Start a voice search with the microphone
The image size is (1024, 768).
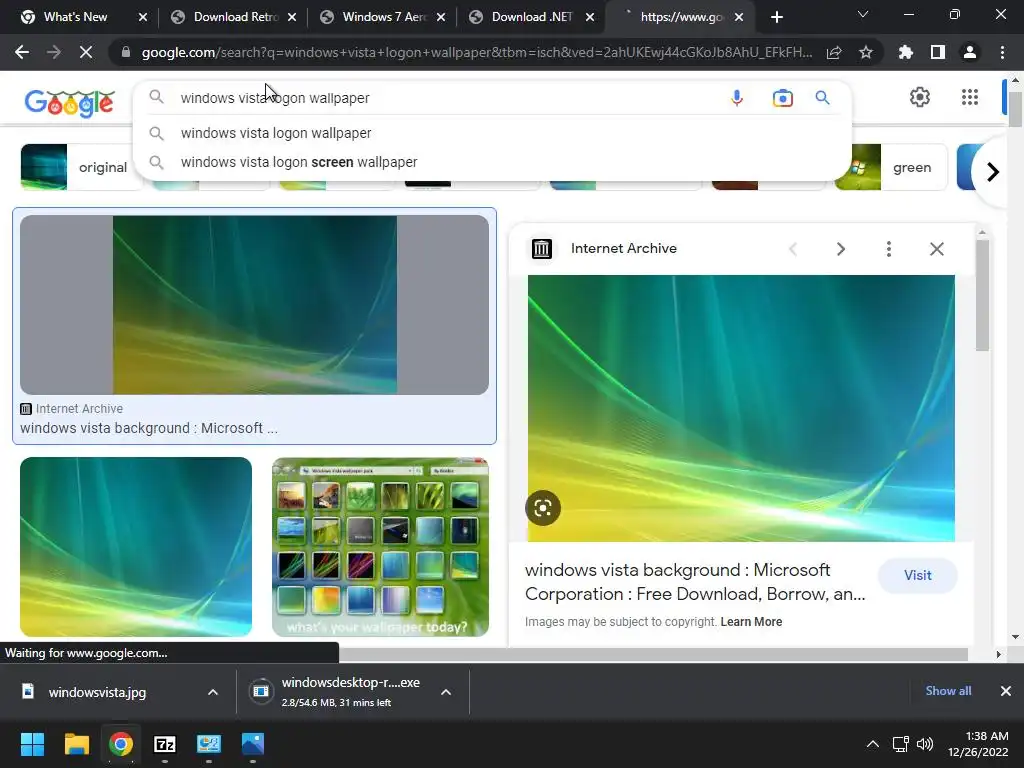coord(737,98)
